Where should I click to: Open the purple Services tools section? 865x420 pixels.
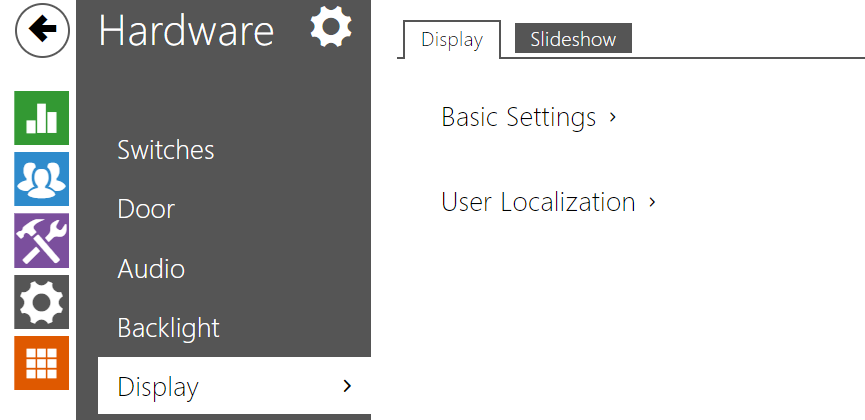coord(41,241)
